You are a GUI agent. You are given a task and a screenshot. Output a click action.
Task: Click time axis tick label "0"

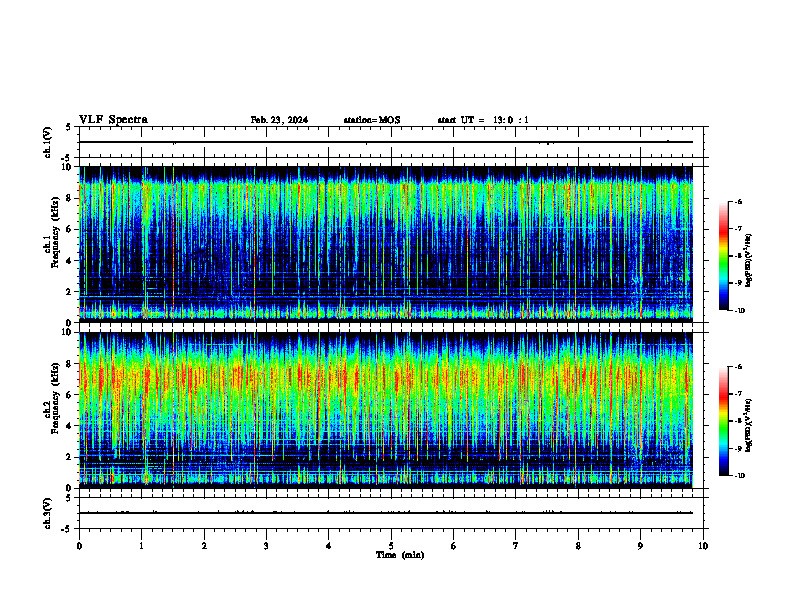pyautogui.click(x=79, y=546)
